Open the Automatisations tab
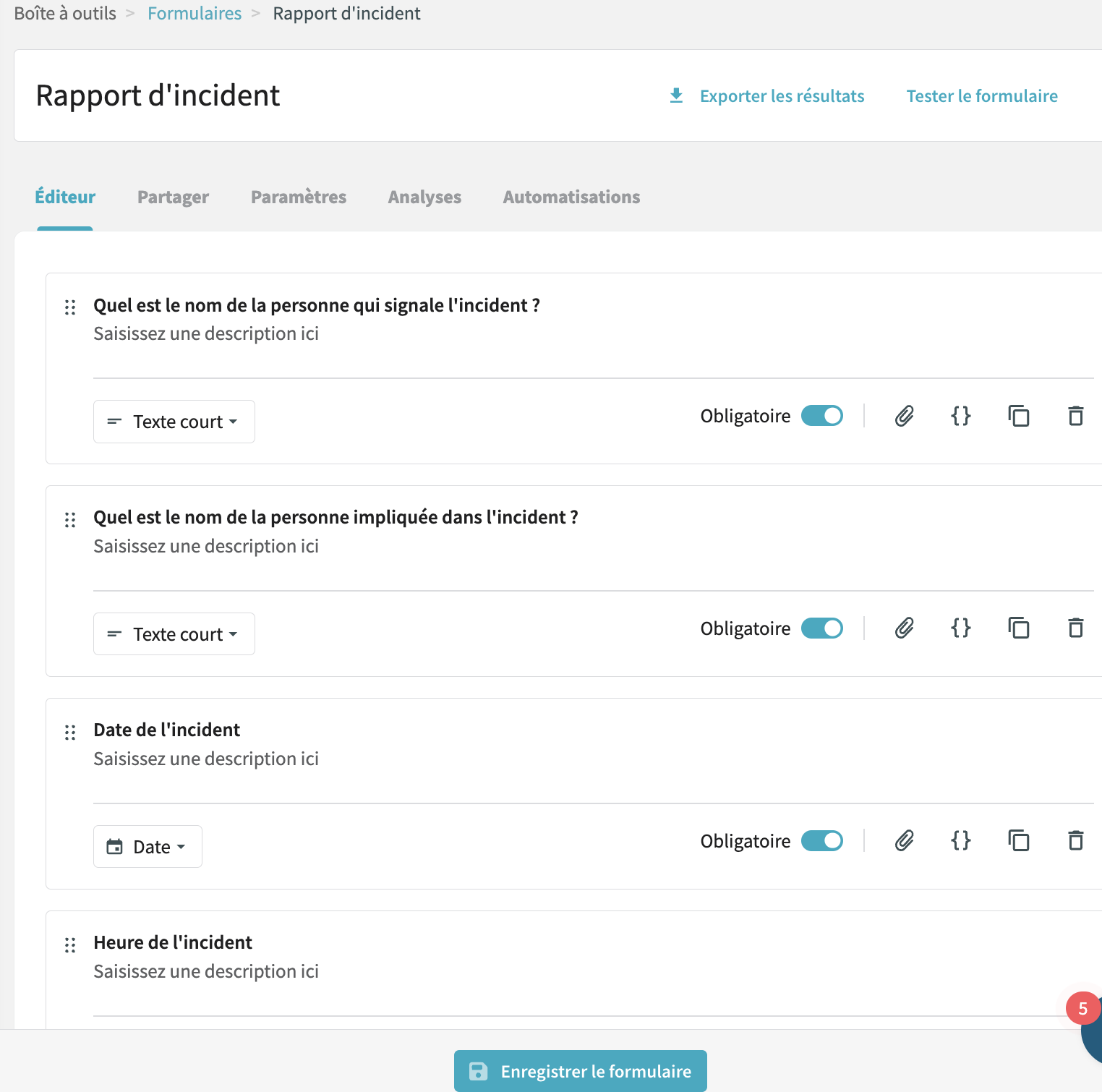Screen dimensions: 1102x1092 pyautogui.click(x=571, y=197)
